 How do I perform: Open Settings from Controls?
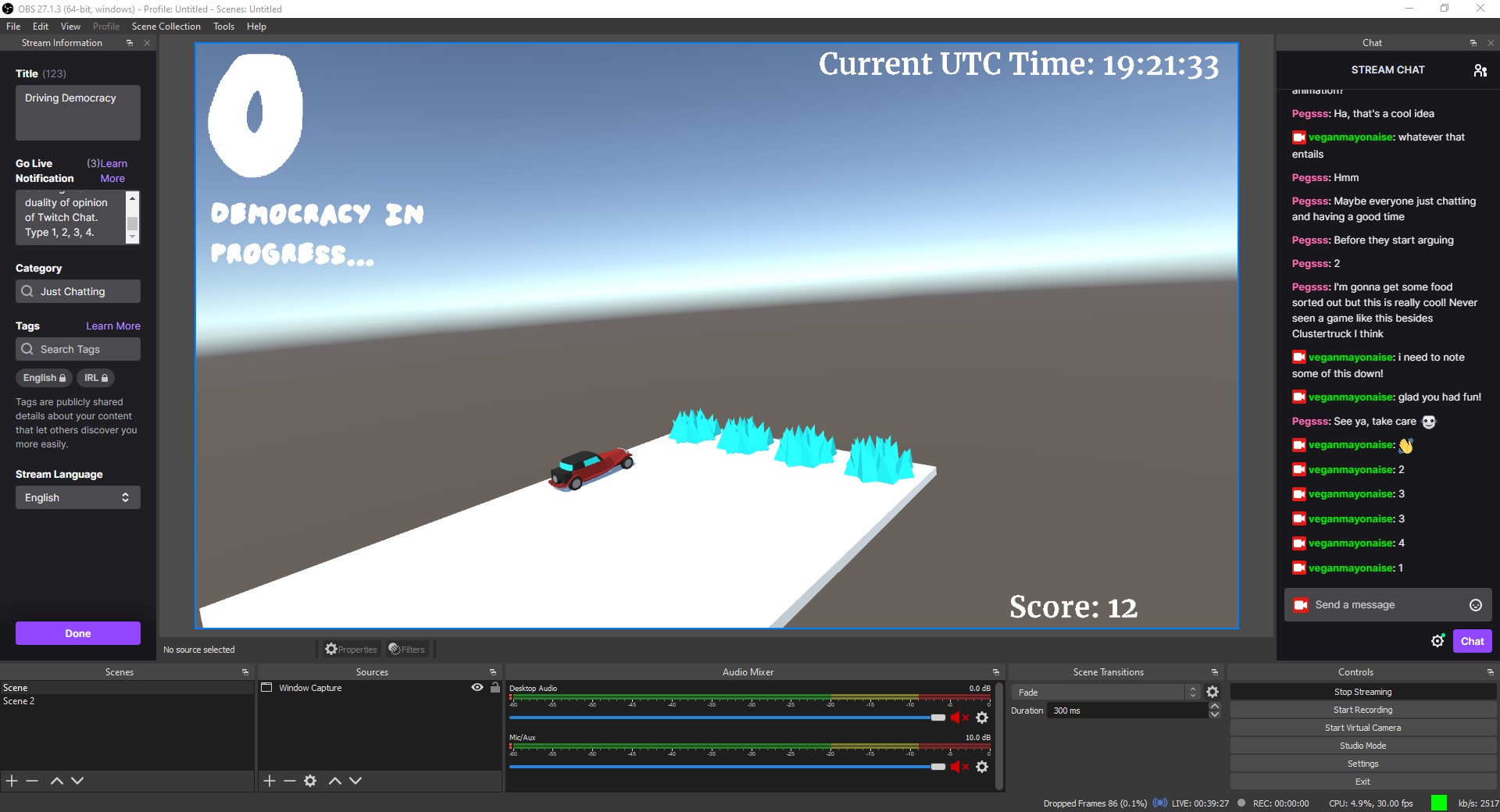pyautogui.click(x=1363, y=764)
